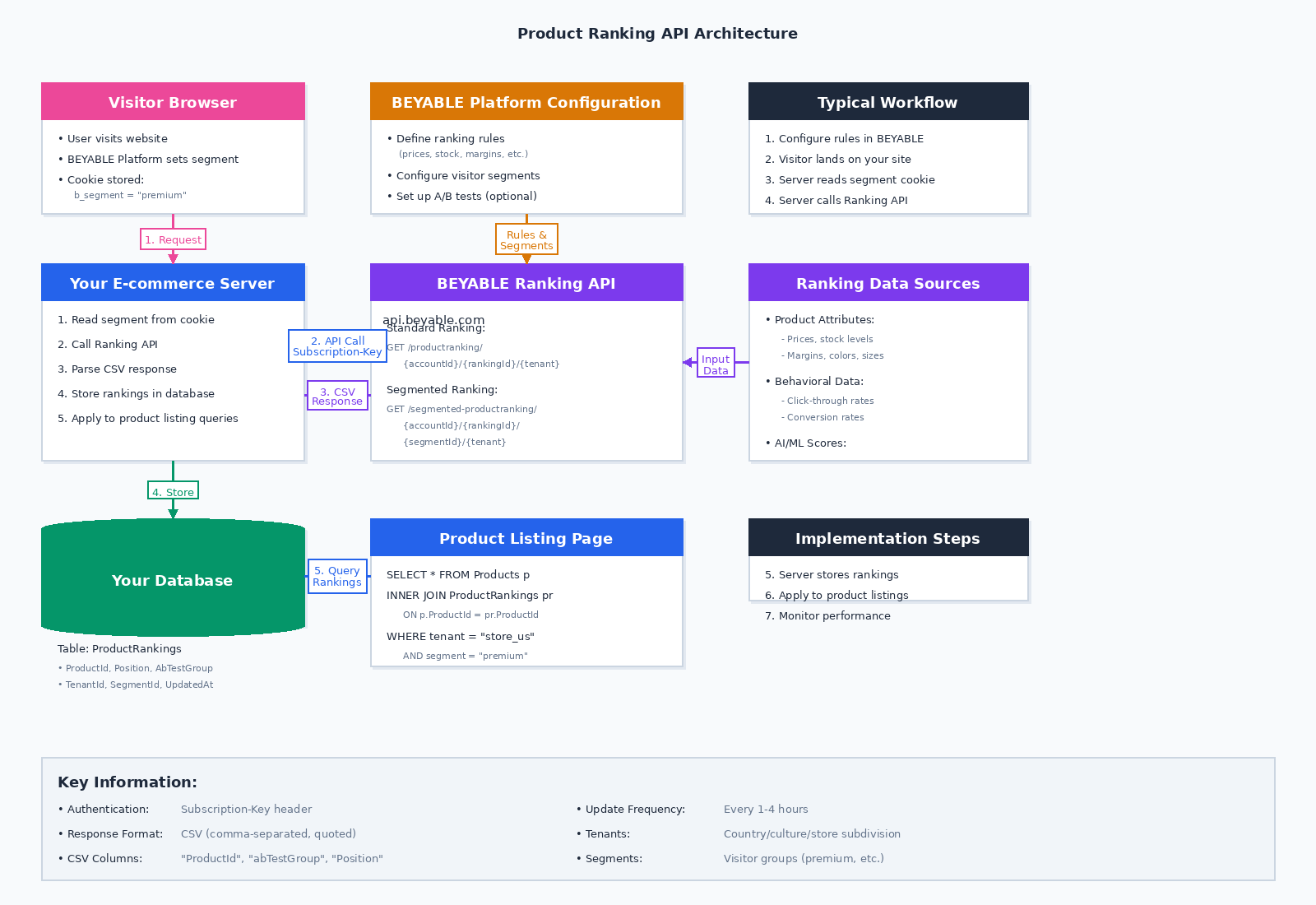Click the "2. API Call Subscription-Key" label
This screenshot has width=1316, height=905.
(337, 346)
